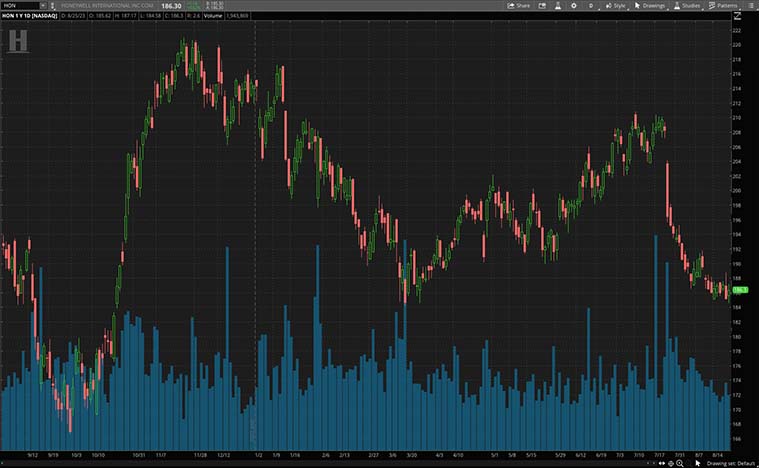This screenshot has width=759, height=468.
Task: Open the quick chart window icon
Action: pos(542,6)
